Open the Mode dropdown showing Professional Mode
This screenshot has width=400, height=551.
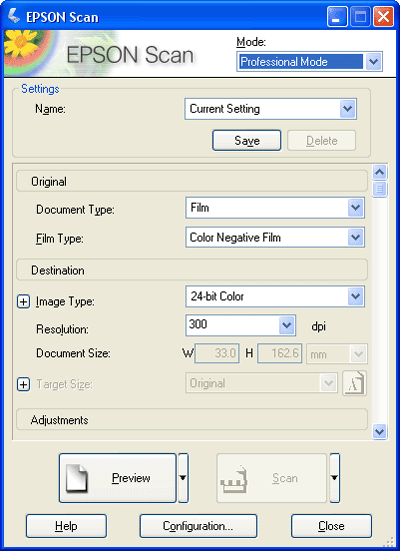pyautogui.click(x=309, y=62)
